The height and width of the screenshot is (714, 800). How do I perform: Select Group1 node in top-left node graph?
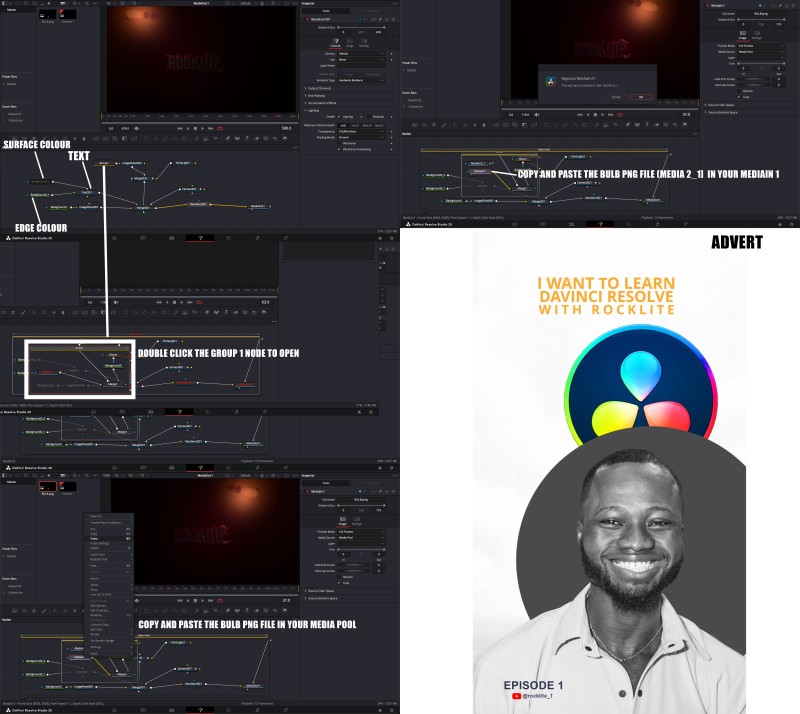click(x=104, y=163)
